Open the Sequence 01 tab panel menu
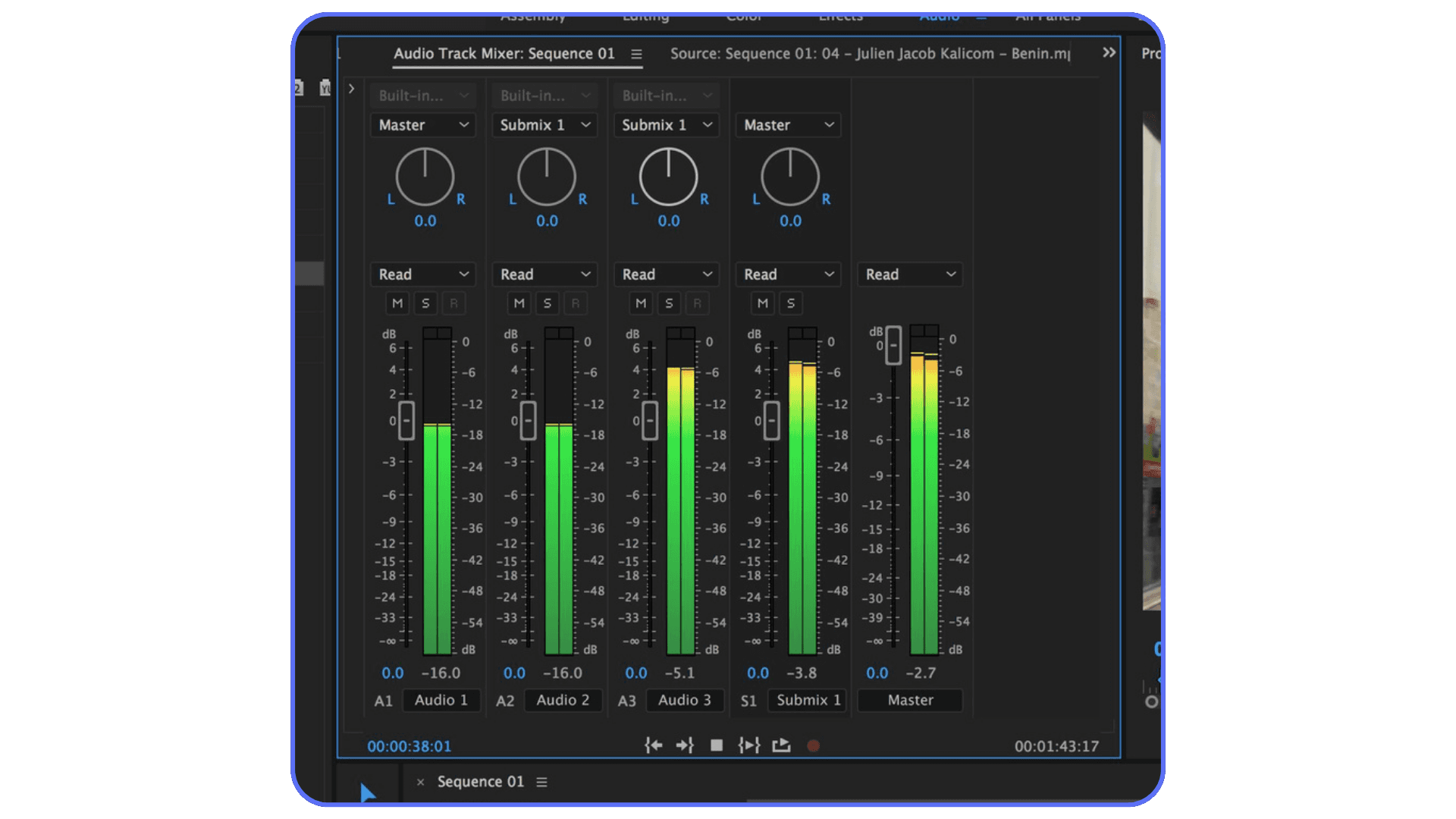The height and width of the screenshot is (819, 1456). coord(541,781)
